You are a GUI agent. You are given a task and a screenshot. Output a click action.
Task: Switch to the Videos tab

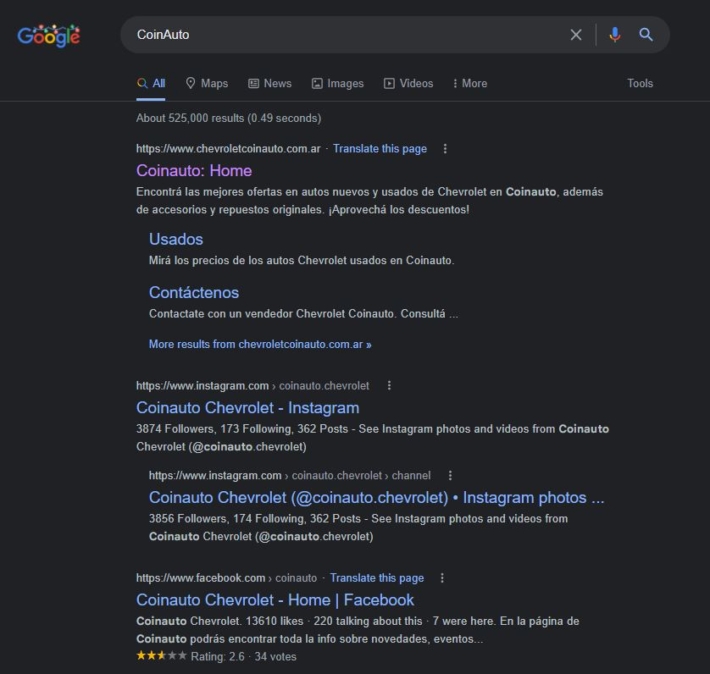tap(408, 83)
